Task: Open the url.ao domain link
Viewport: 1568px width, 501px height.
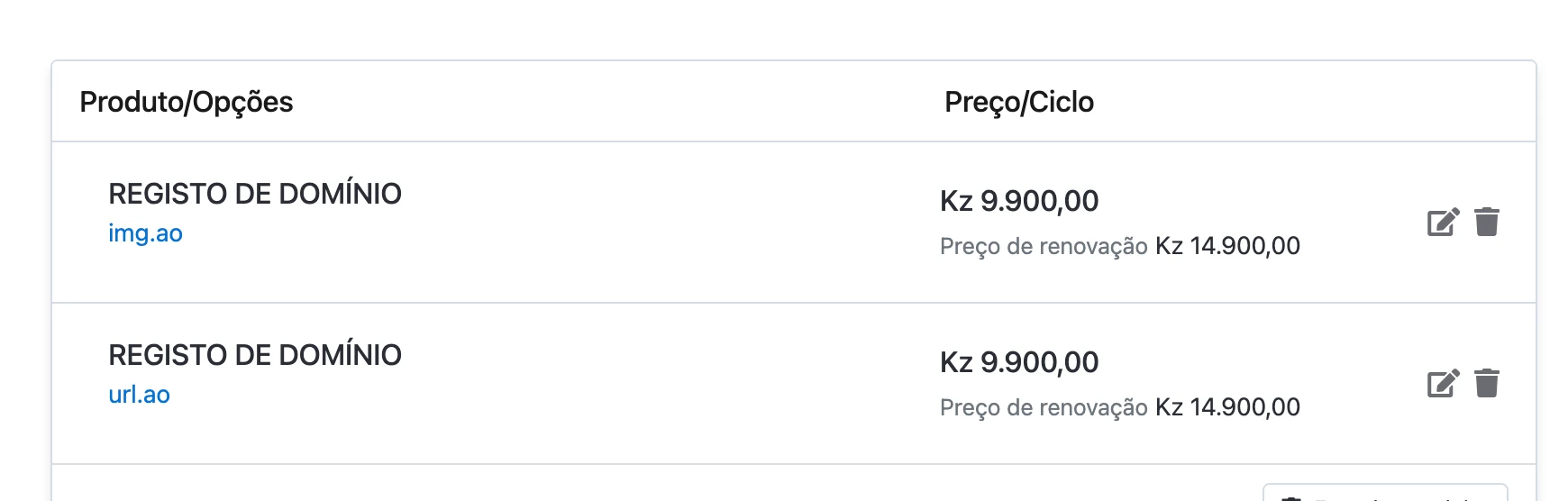Action: coord(139,395)
